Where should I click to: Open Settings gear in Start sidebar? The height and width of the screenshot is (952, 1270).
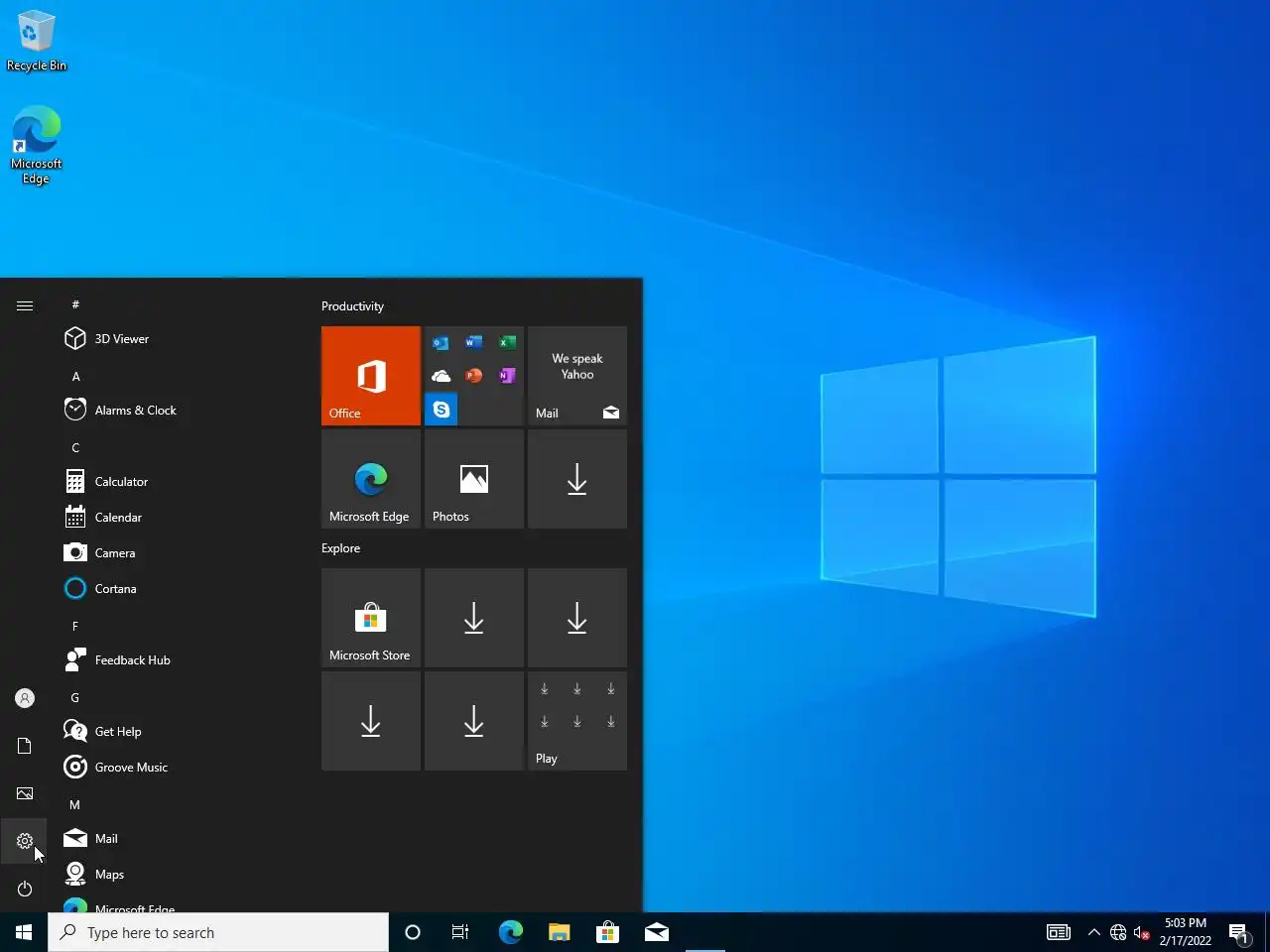25,841
